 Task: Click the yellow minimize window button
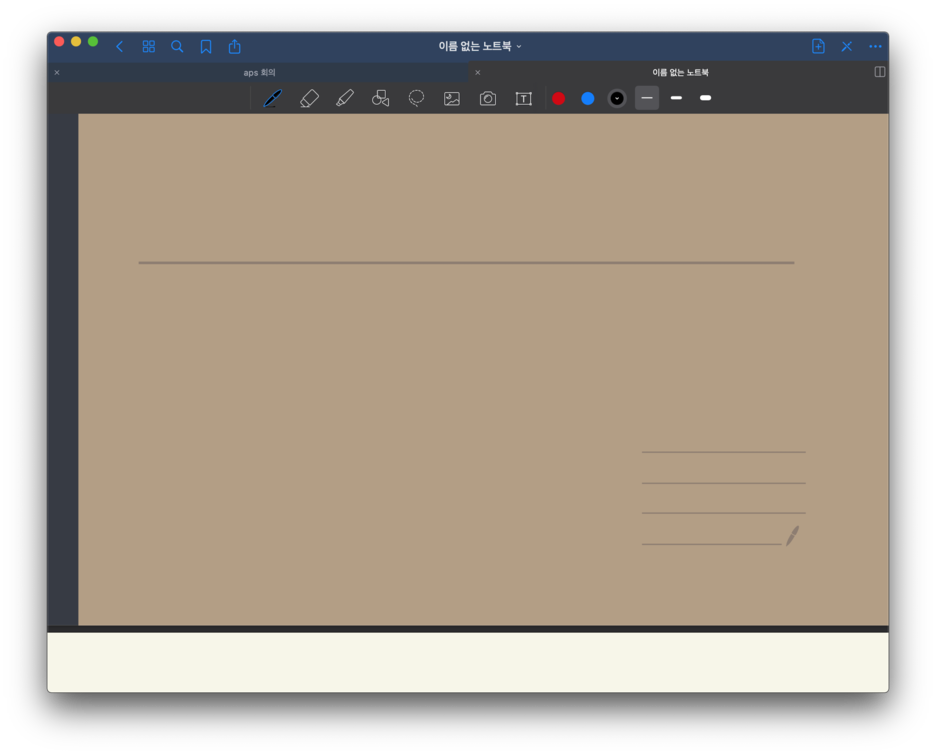click(76, 41)
